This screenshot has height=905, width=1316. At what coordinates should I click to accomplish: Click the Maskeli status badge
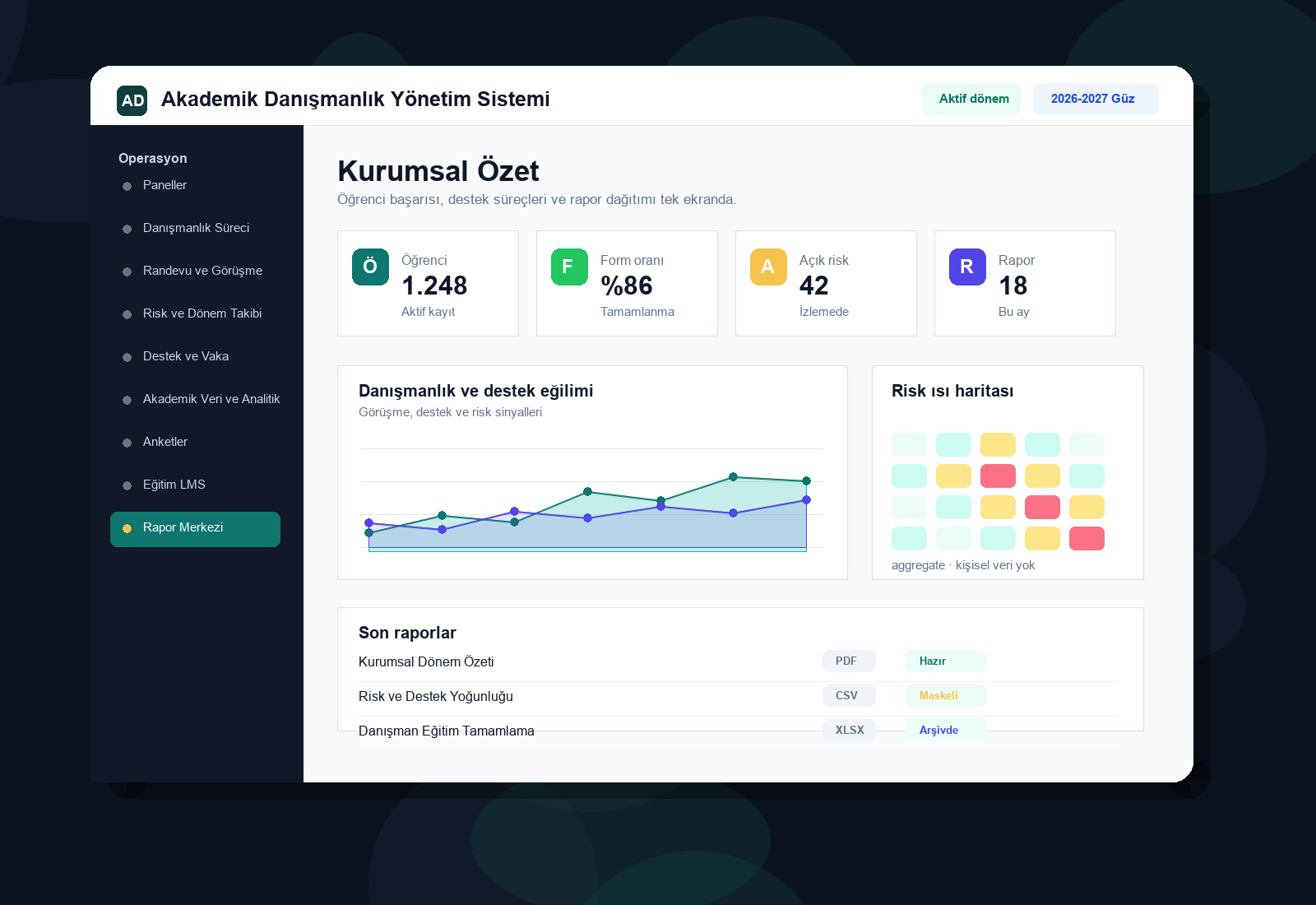[945, 695]
